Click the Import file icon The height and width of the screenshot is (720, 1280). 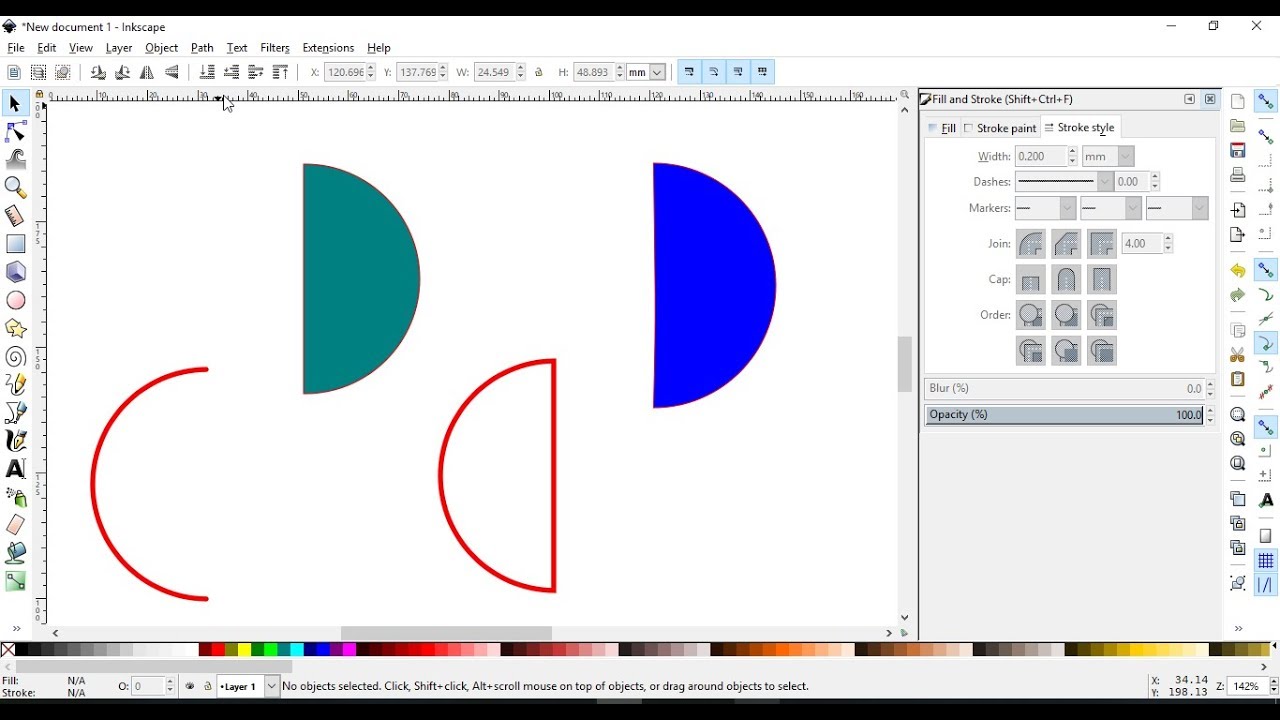pos(1238,211)
